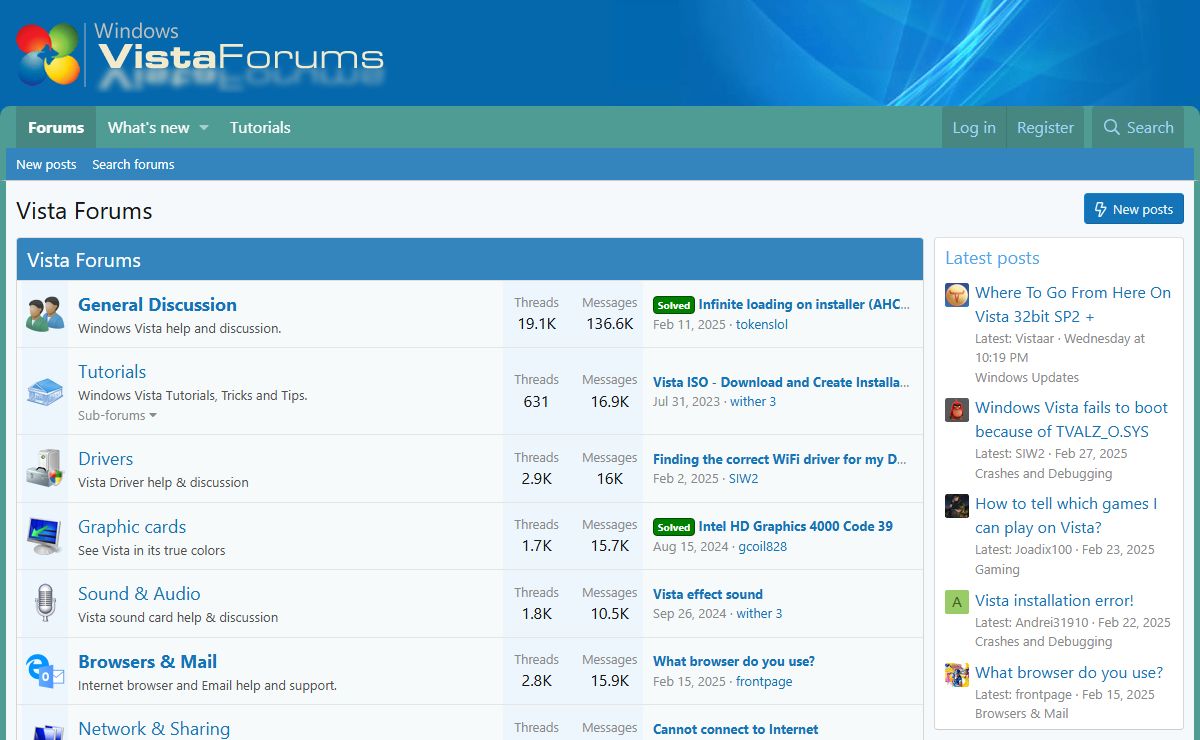Viewport: 1200px width, 740px height.
Task: Open avatar beside Where To Go From Here post
Action: coord(957,294)
